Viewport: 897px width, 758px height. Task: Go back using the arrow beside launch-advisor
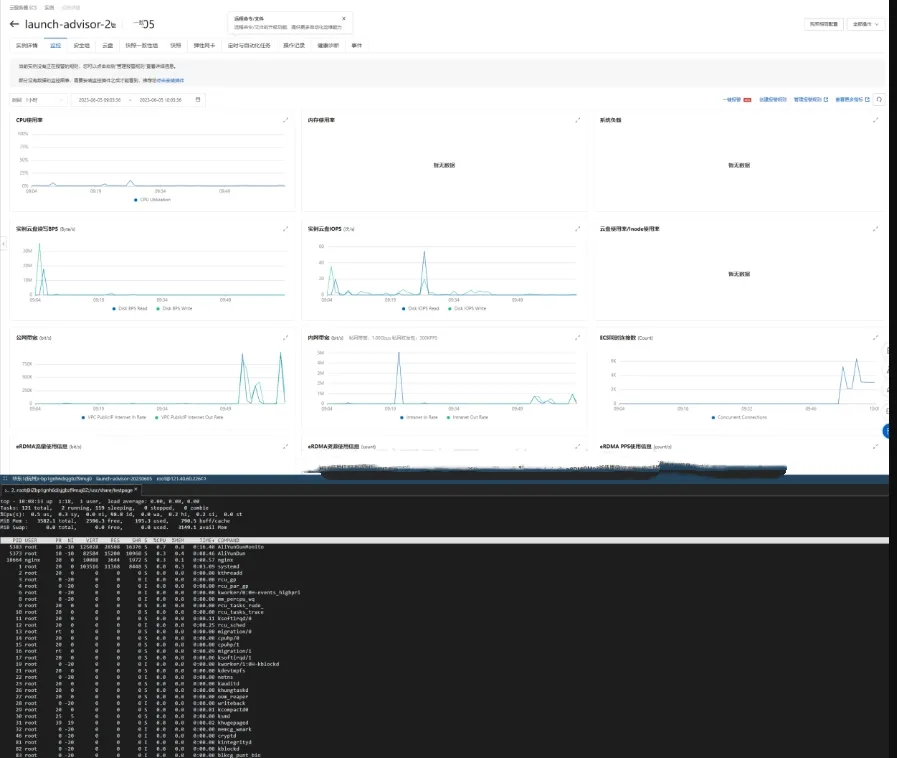[x=14, y=24]
